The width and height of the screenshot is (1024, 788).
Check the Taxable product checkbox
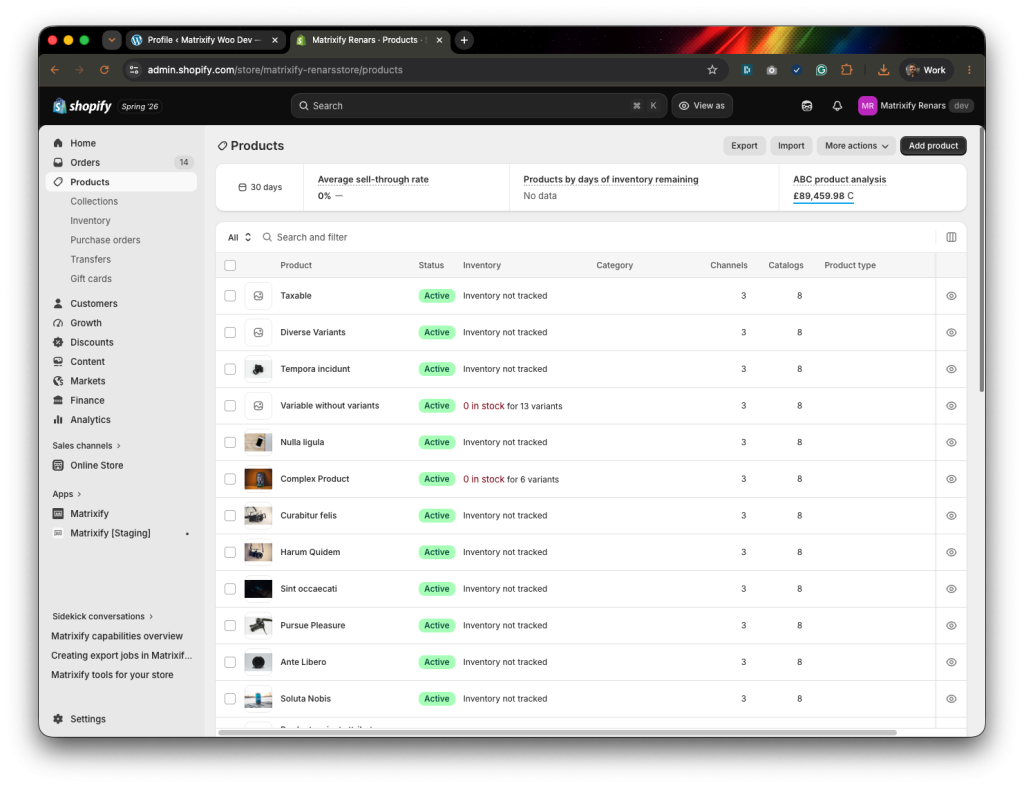pos(230,296)
